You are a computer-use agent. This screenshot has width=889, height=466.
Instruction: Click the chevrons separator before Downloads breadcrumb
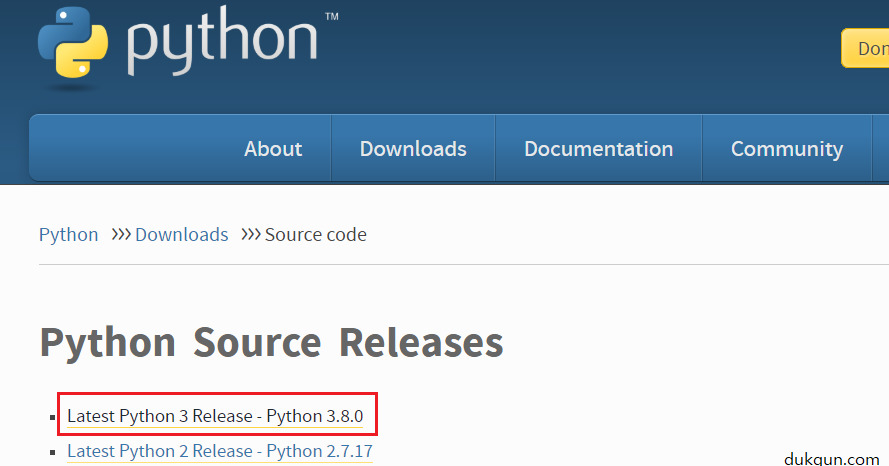[121, 234]
